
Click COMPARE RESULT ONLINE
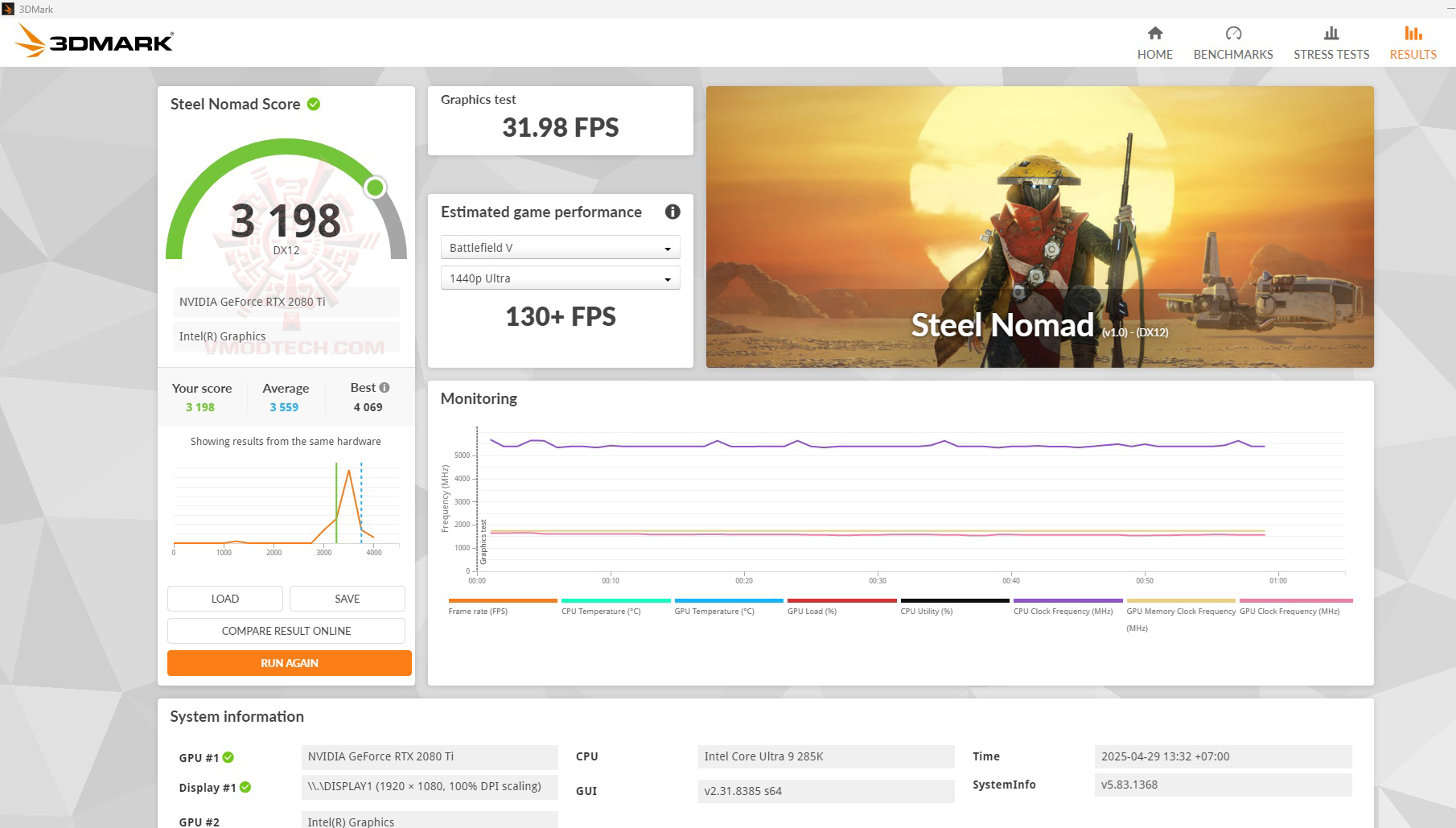pos(286,631)
